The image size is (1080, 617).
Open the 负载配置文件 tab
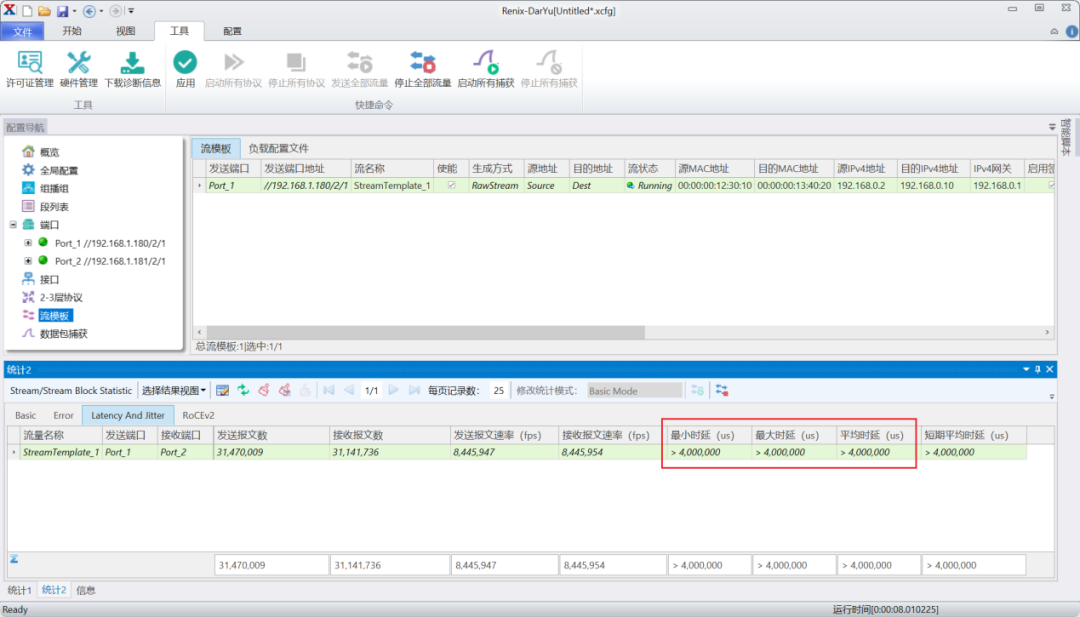tap(278, 148)
